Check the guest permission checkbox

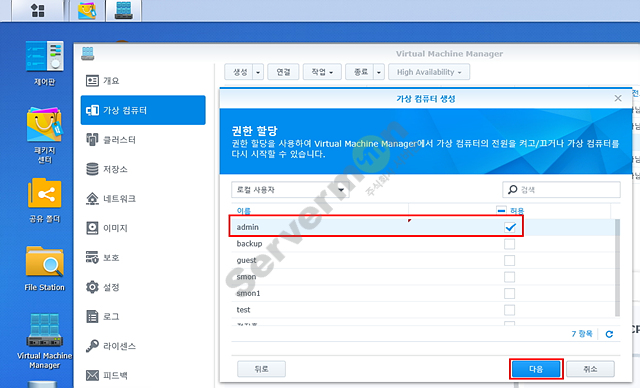[509, 260]
